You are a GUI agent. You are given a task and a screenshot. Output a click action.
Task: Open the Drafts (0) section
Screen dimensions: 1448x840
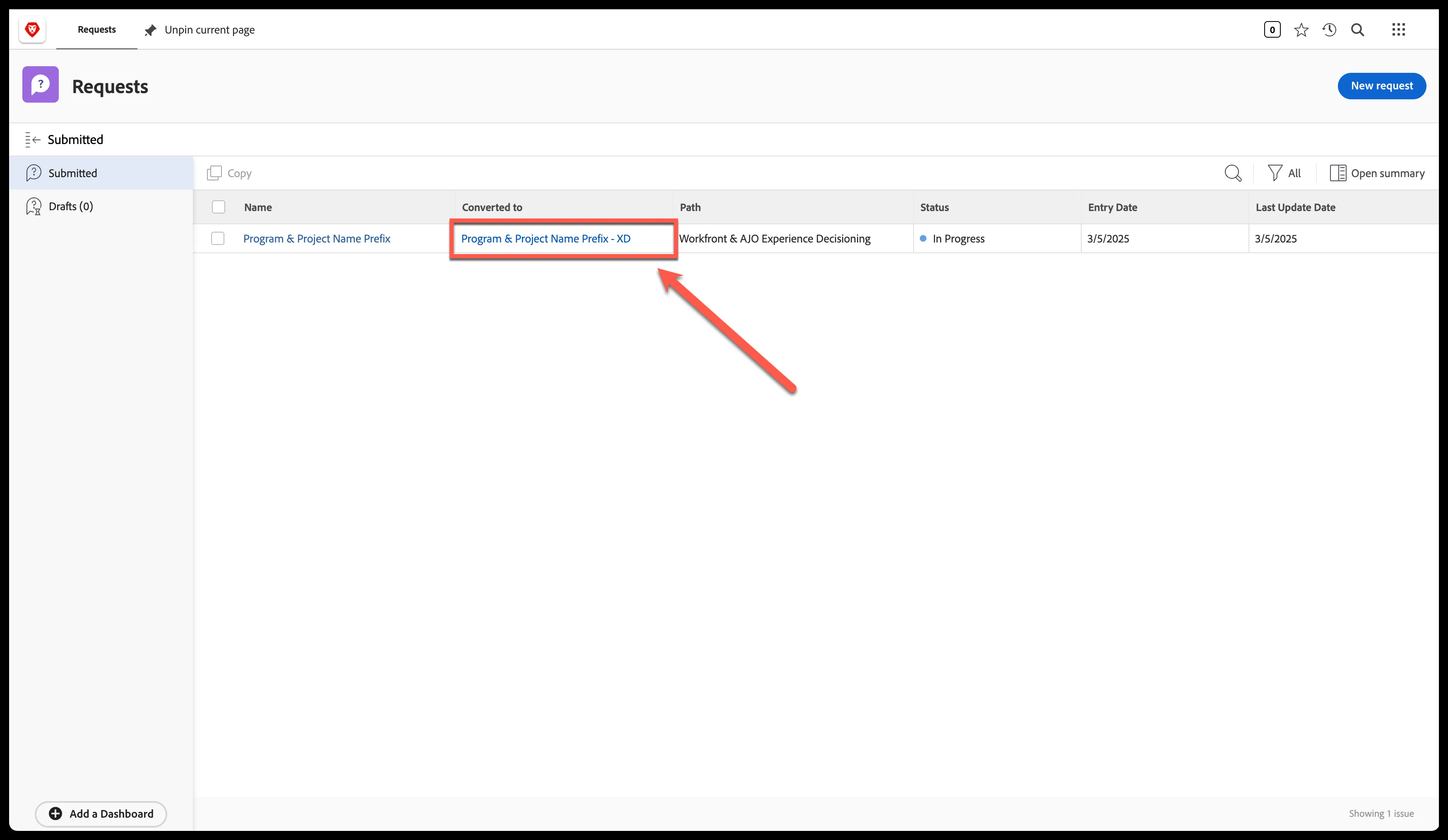point(101,206)
